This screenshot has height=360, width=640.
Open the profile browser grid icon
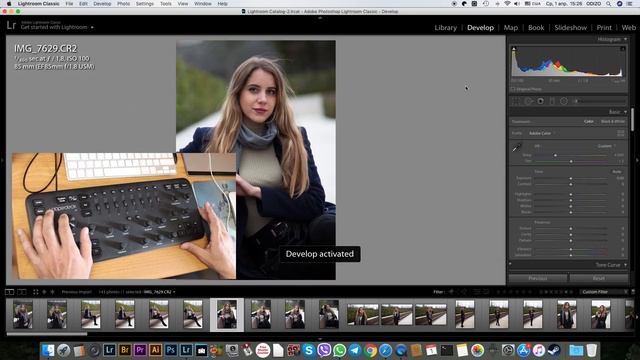(x=620, y=133)
